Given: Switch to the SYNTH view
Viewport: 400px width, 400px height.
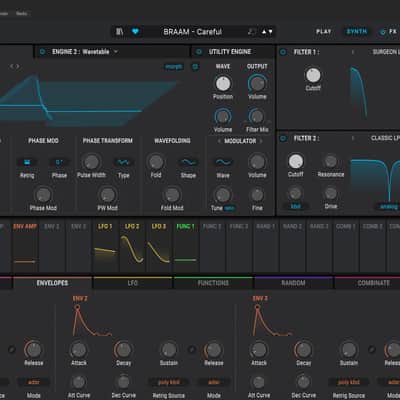Looking at the screenshot, I should pos(357,32).
